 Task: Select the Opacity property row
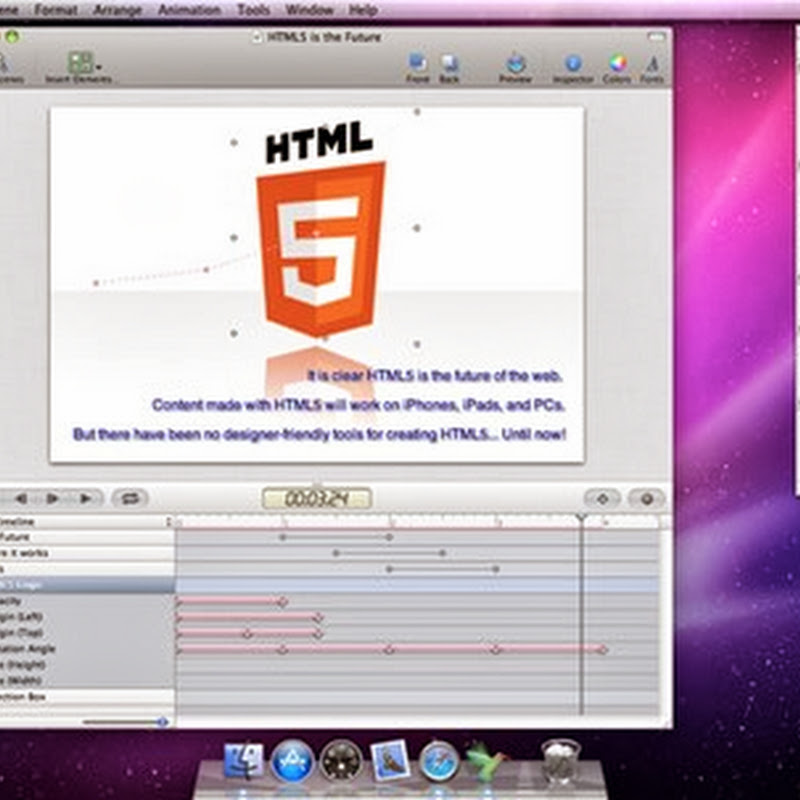(87, 601)
